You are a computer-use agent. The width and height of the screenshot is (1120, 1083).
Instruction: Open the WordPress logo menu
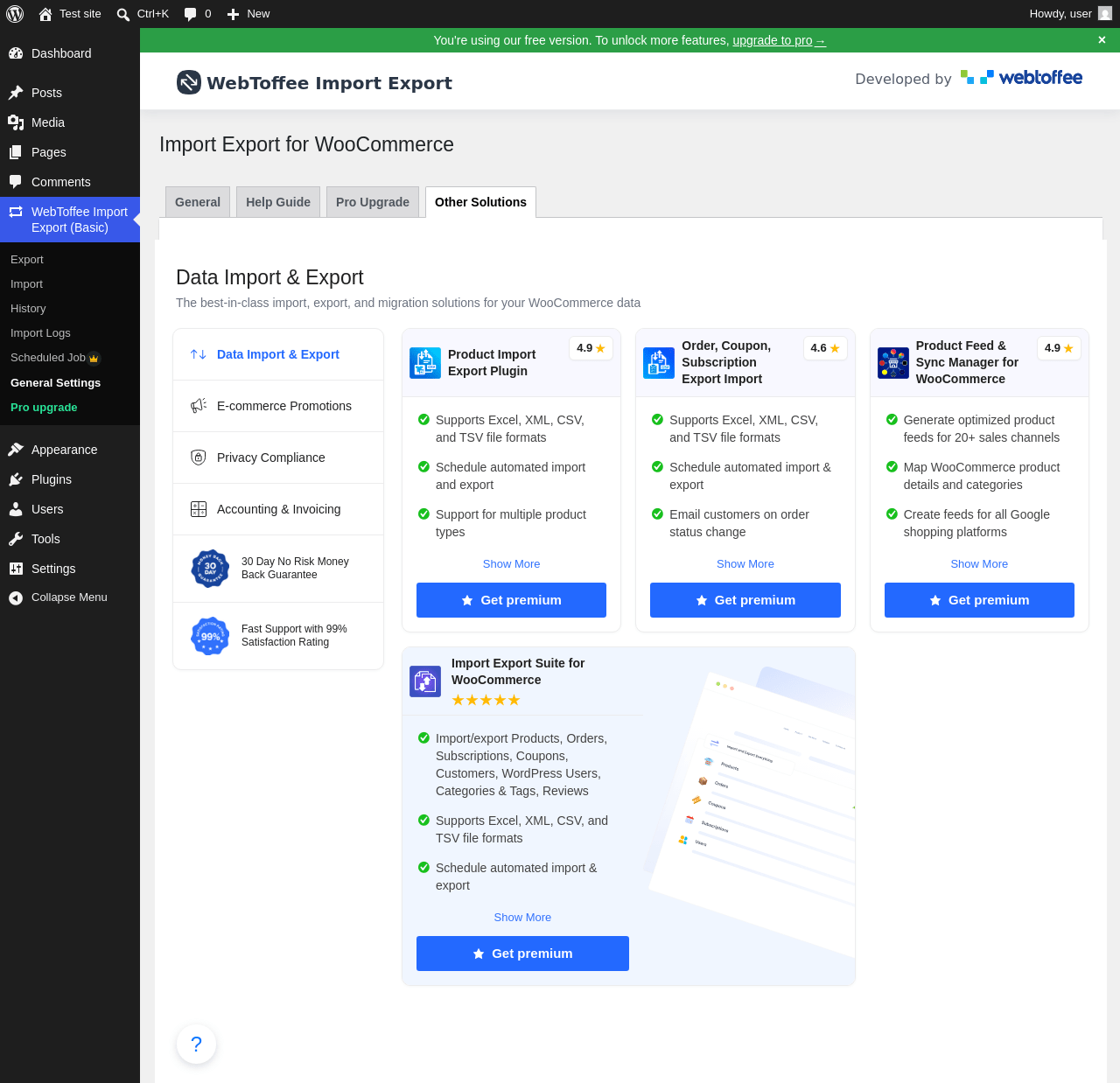point(15,14)
